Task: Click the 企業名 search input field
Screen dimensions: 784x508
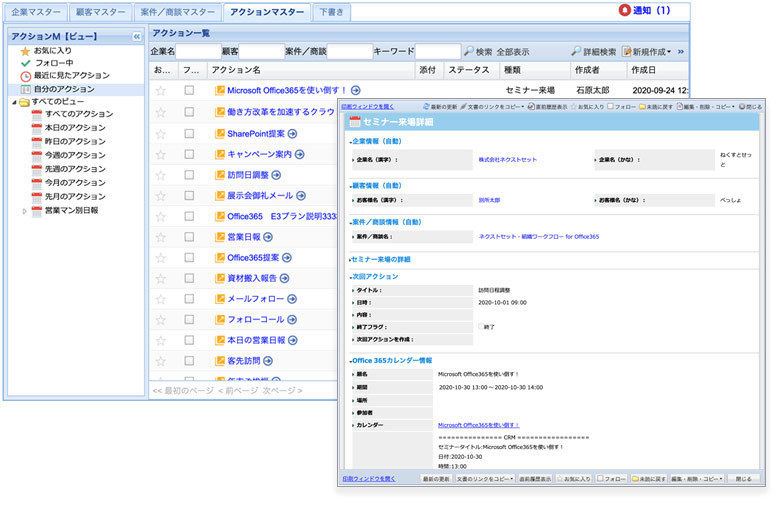Action: (198, 51)
